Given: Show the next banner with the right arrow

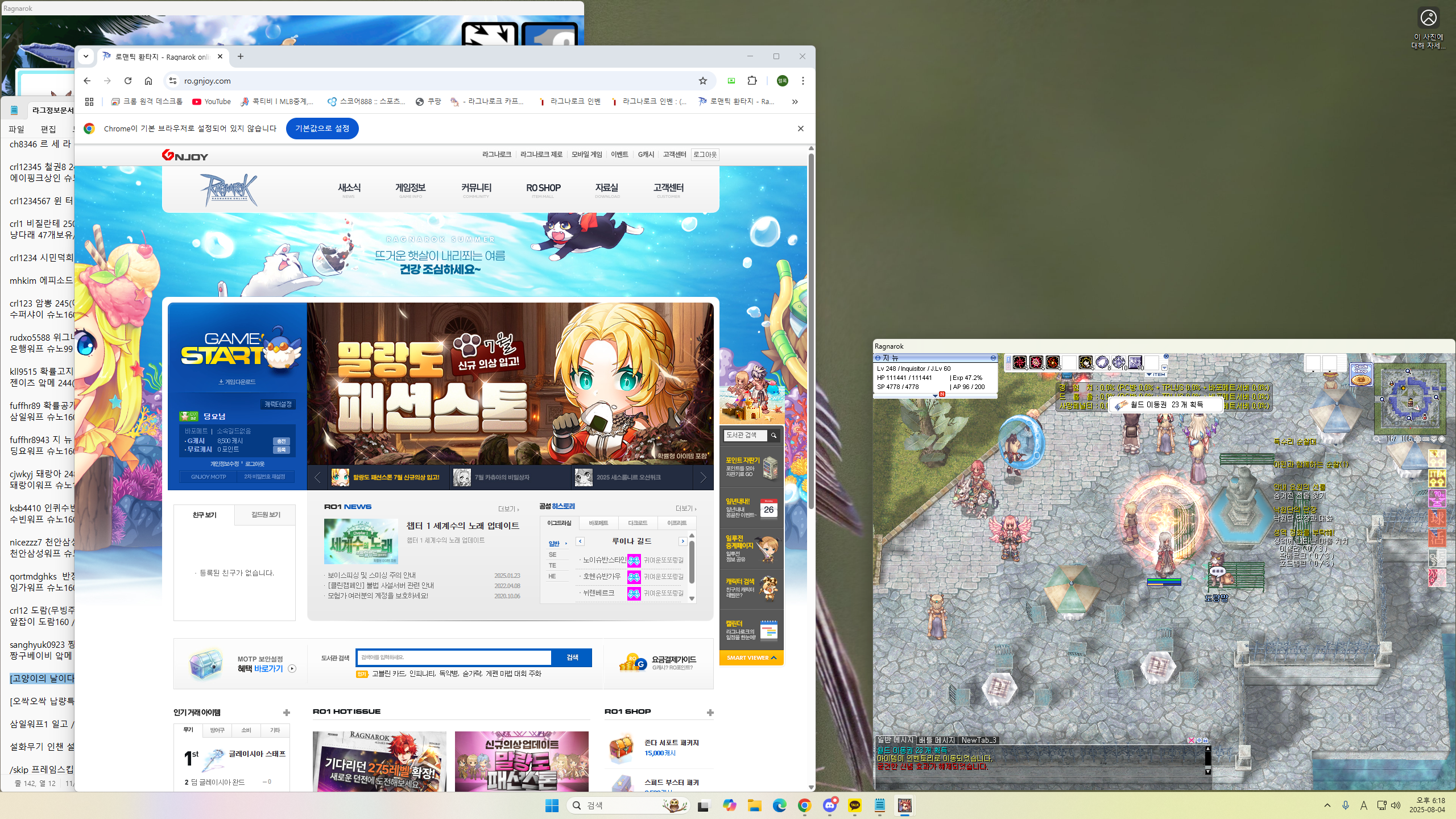Looking at the screenshot, I should pyautogui.click(x=703, y=478).
